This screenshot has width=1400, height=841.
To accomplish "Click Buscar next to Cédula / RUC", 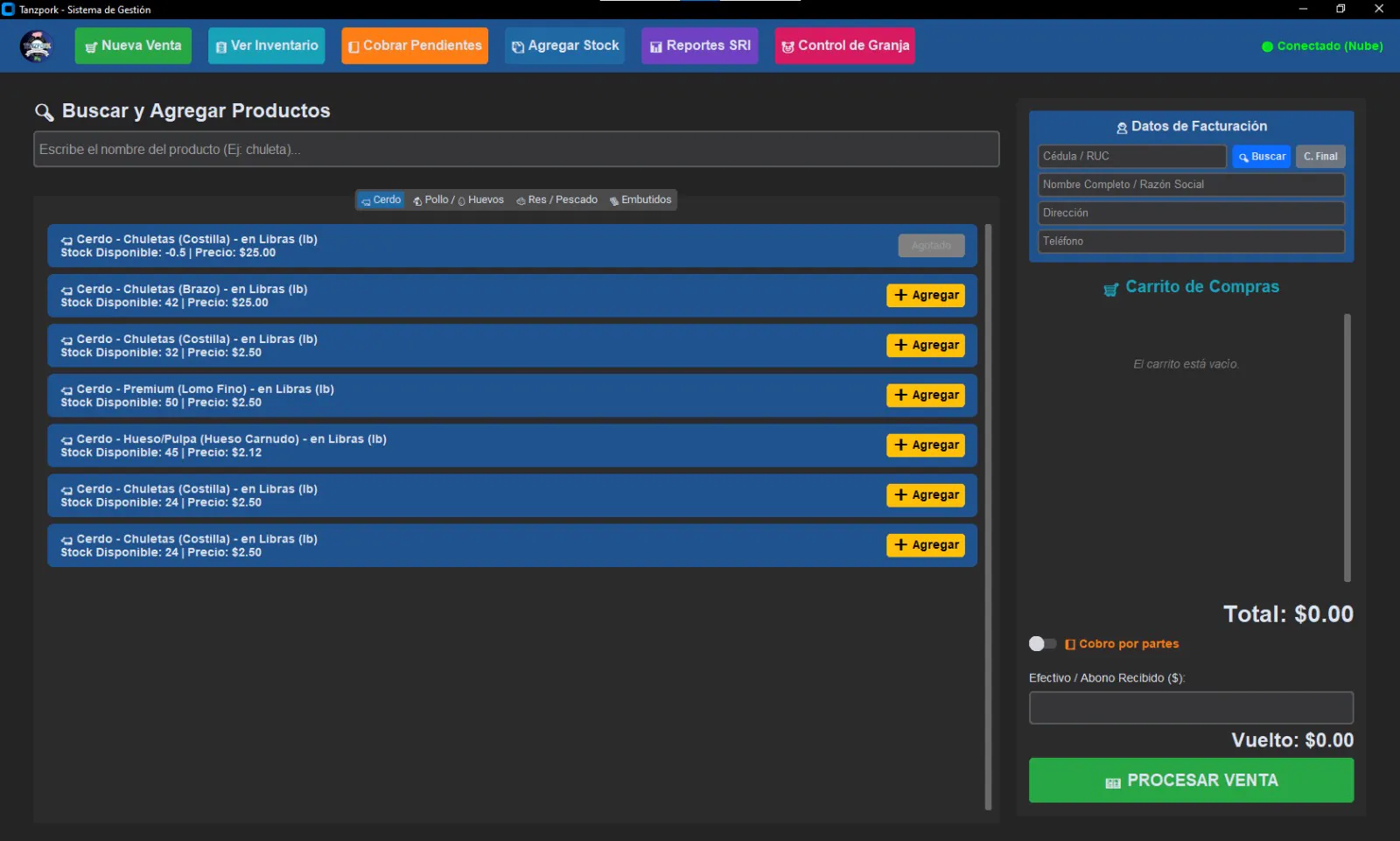I will 1261,157.
